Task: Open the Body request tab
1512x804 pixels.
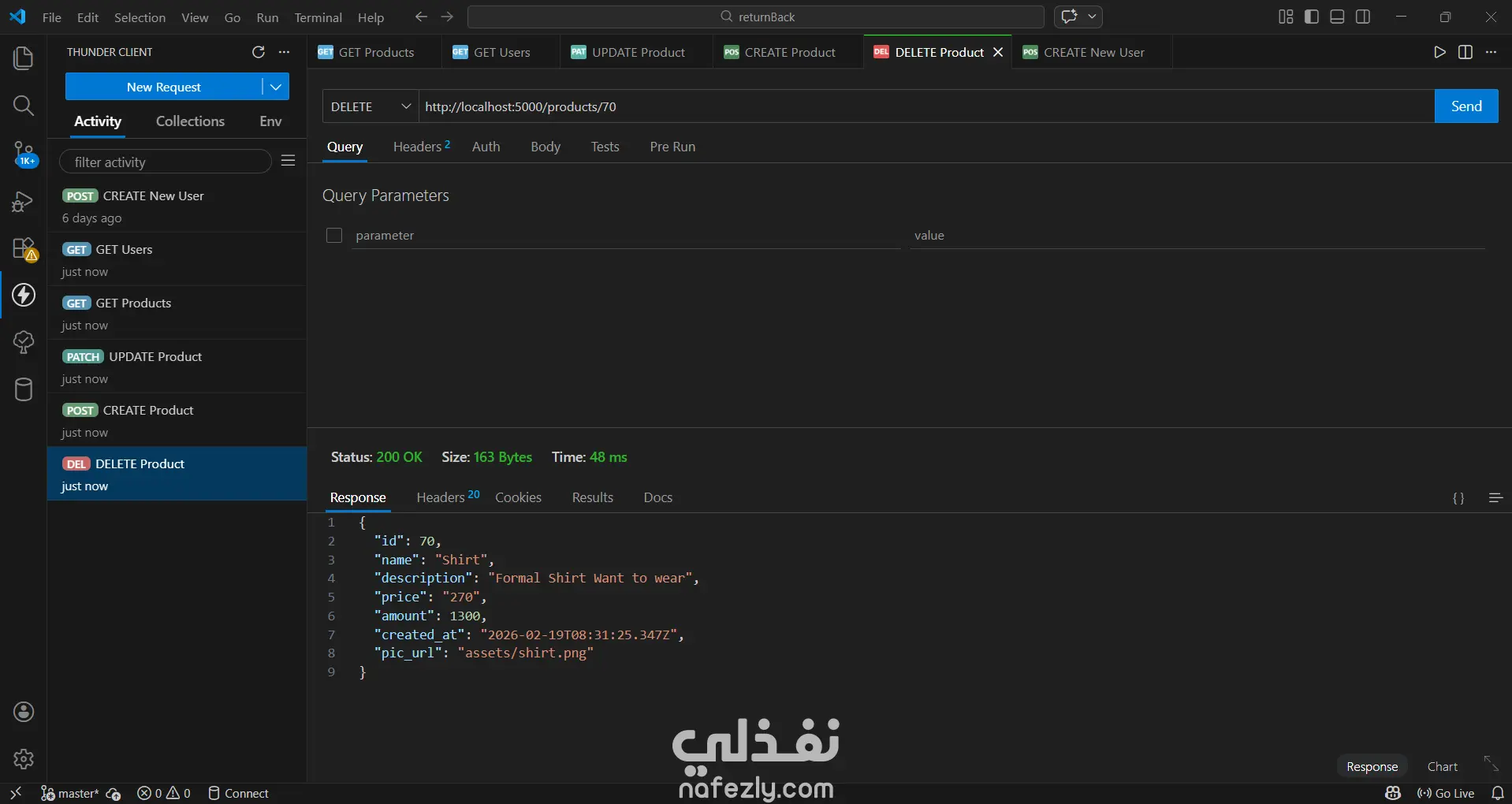Action: click(x=546, y=147)
